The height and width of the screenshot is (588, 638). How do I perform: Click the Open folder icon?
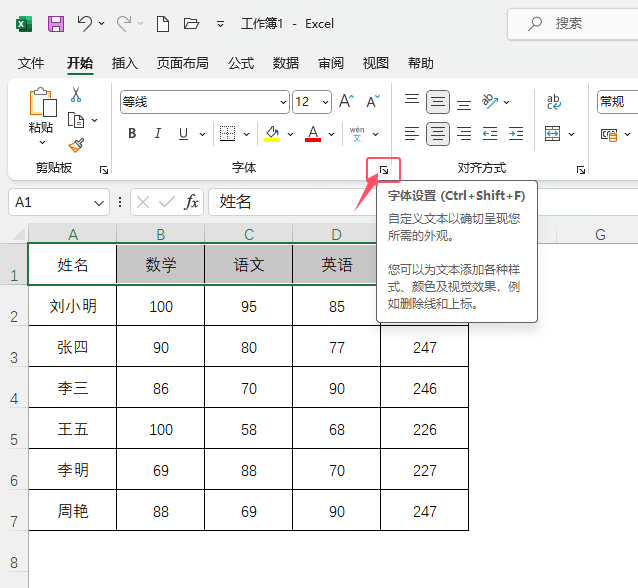pos(191,24)
